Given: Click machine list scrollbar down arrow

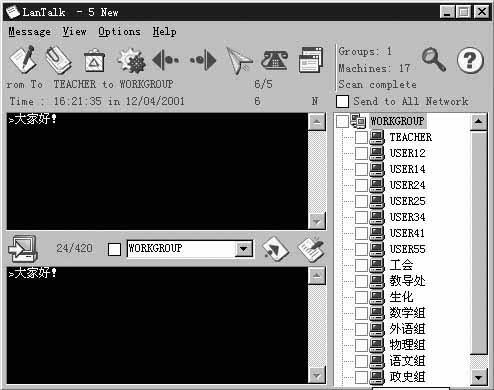Looking at the screenshot, I should tap(479, 377).
